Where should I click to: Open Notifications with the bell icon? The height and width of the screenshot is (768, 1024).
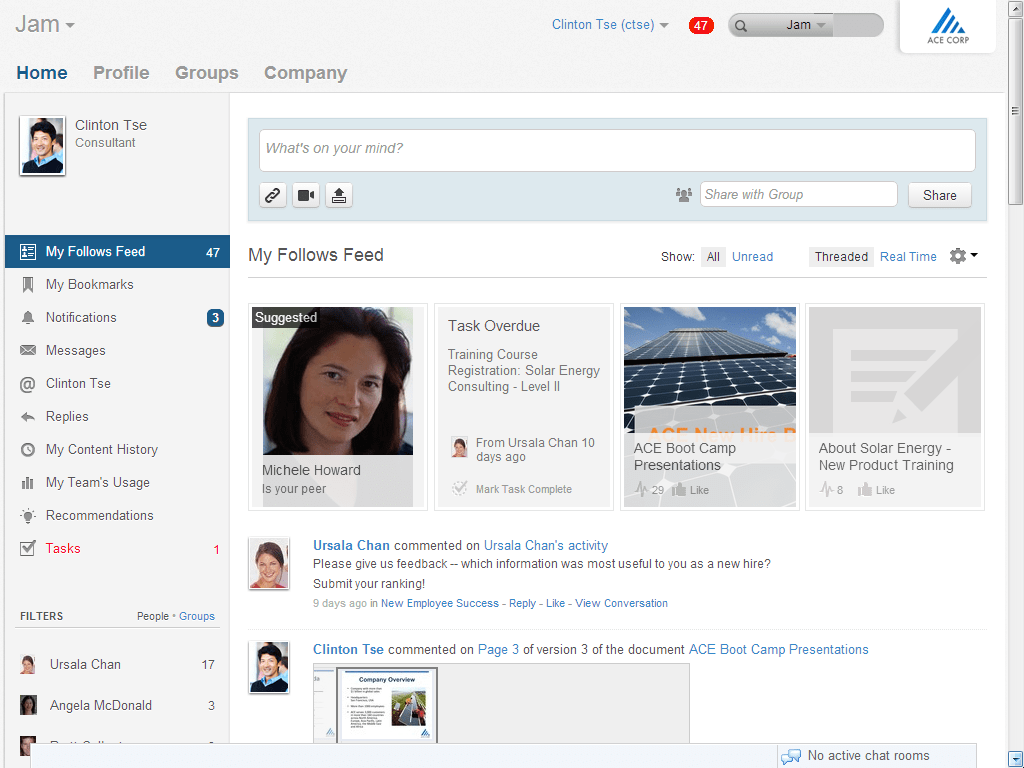coord(81,317)
